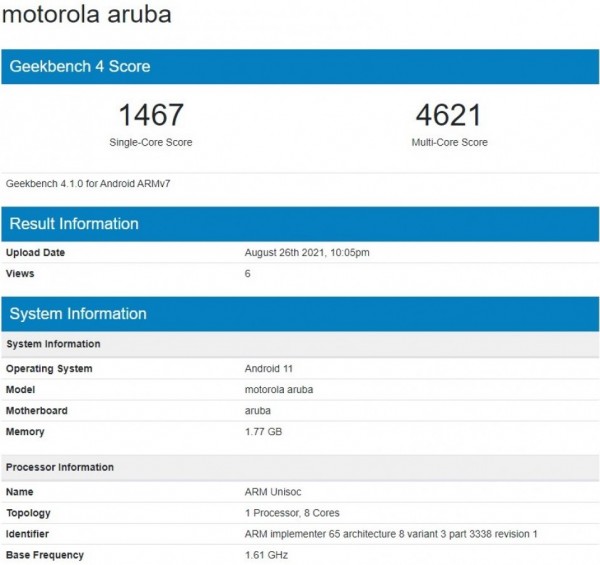The image size is (600, 565).
Task: Click the 'Motherboard' row label
Action: point(37,410)
